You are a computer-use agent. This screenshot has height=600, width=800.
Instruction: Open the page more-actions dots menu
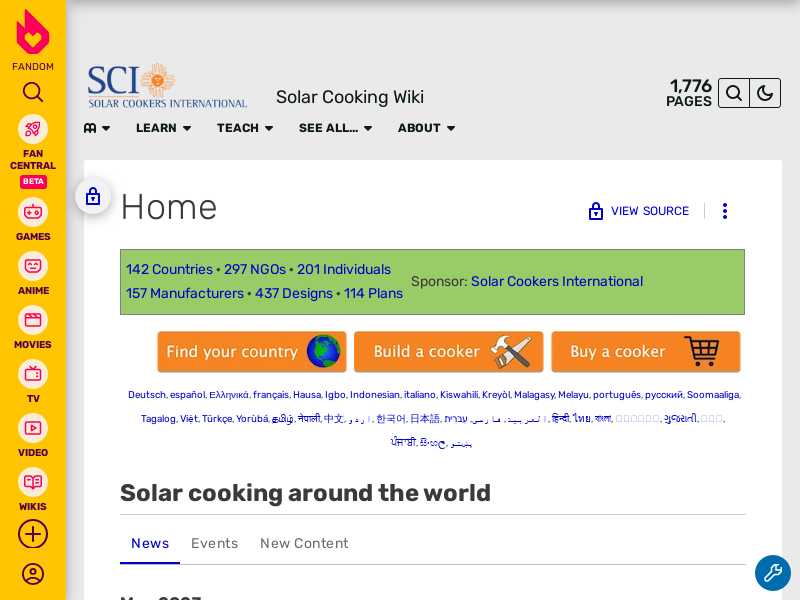coord(725,211)
